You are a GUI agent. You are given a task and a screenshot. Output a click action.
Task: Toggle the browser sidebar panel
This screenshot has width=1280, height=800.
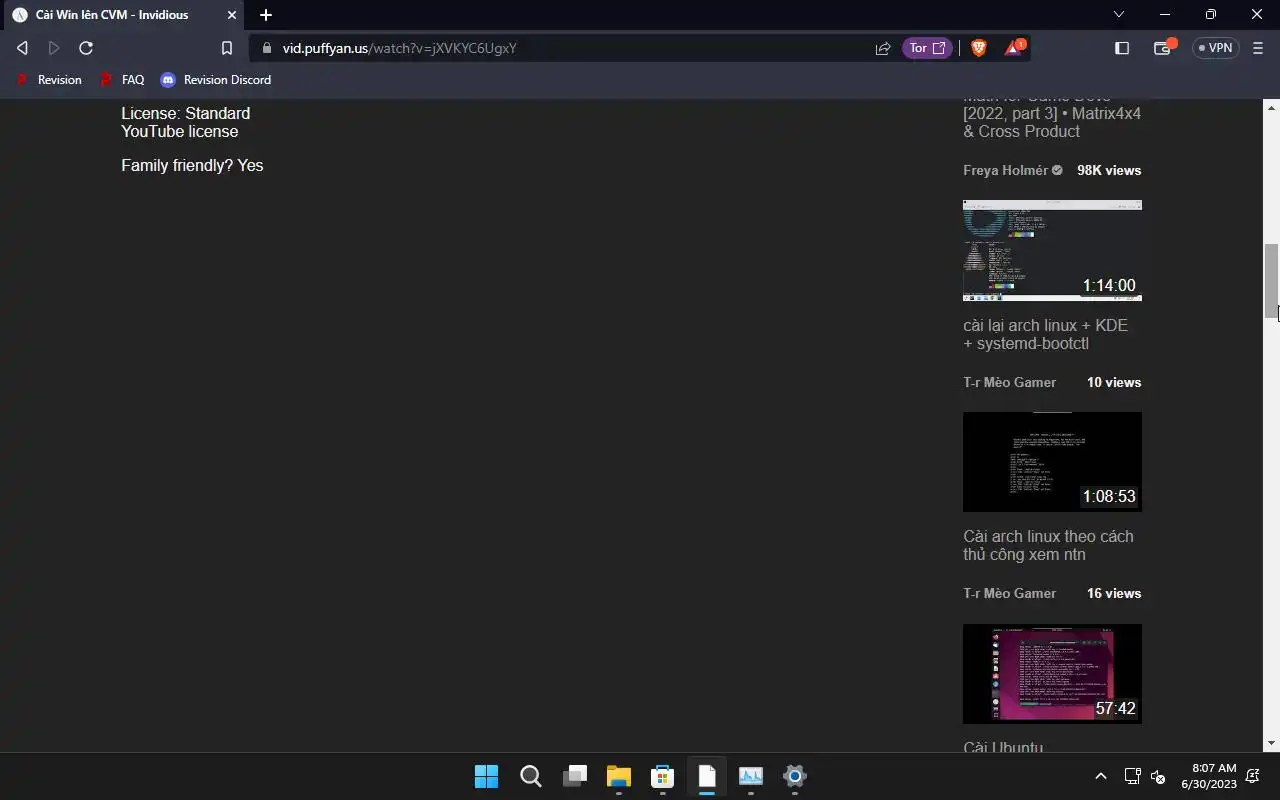(1122, 48)
